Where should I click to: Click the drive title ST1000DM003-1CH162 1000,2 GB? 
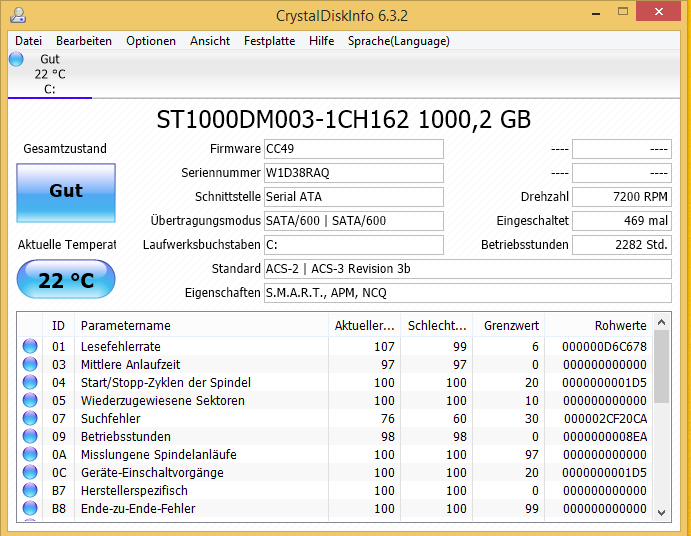pyautogui.click(x=344, y=119)
